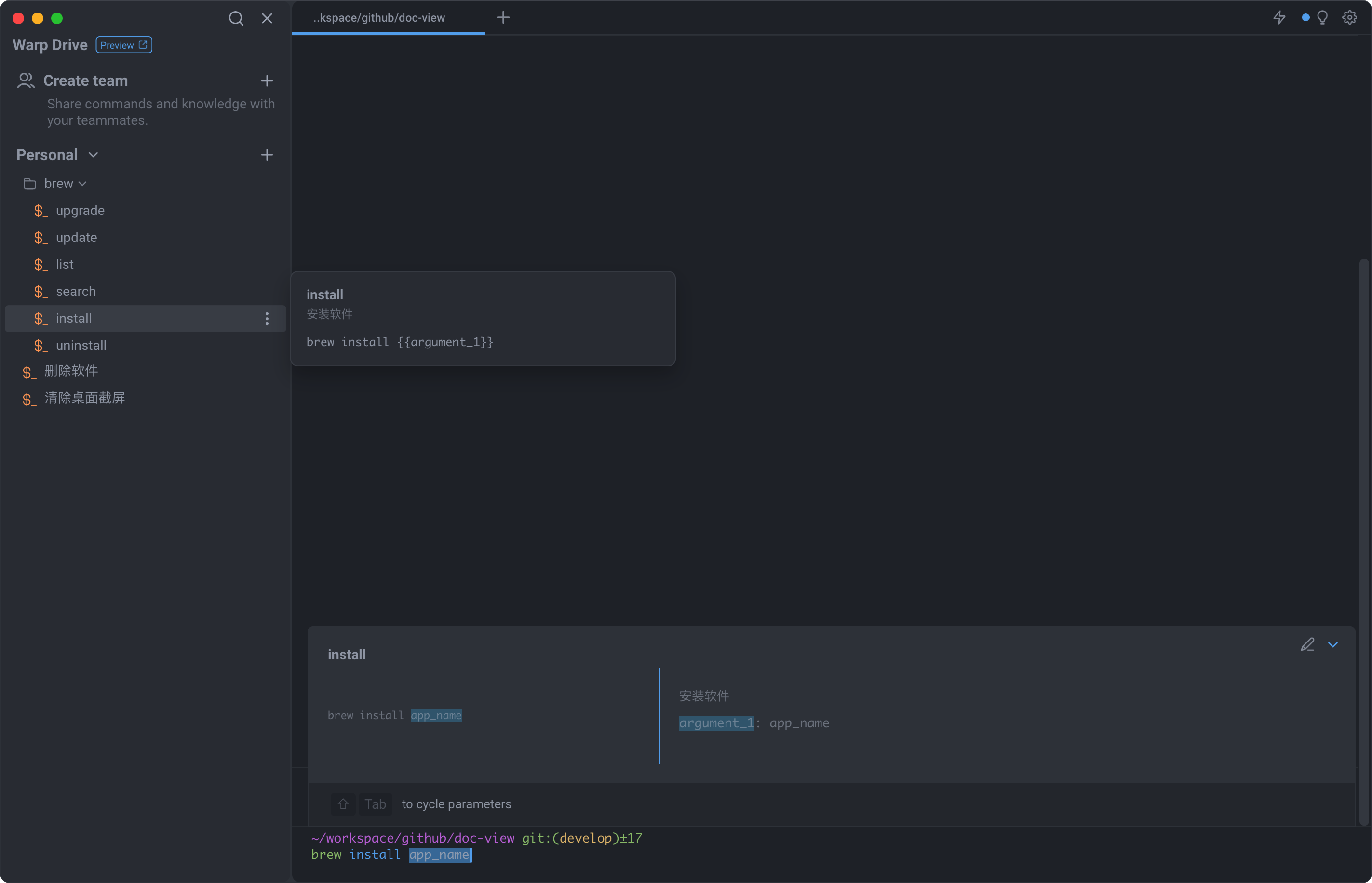1372x883 pixels.
Task: Click the Create team people icon
Action: tap(26, 80)
